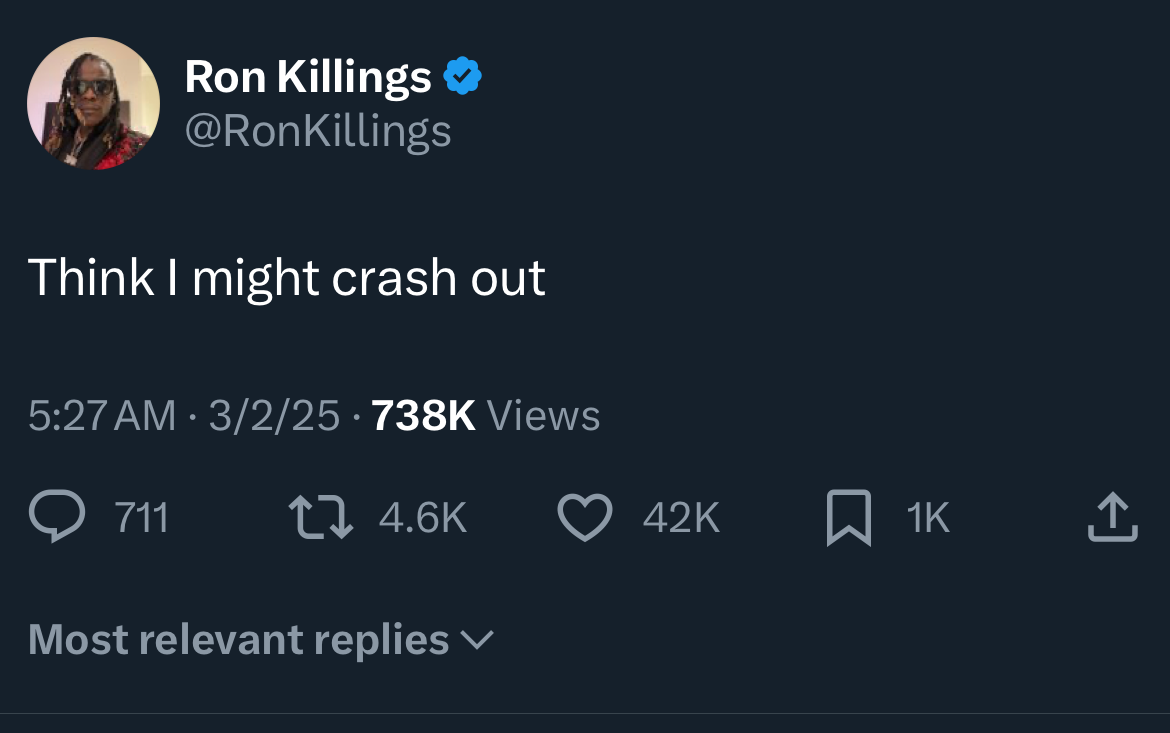The width and height of the screenshot is (1170, 733).
Task: Click the blue verified checkmark badge
Action: [x=463, y=77]
